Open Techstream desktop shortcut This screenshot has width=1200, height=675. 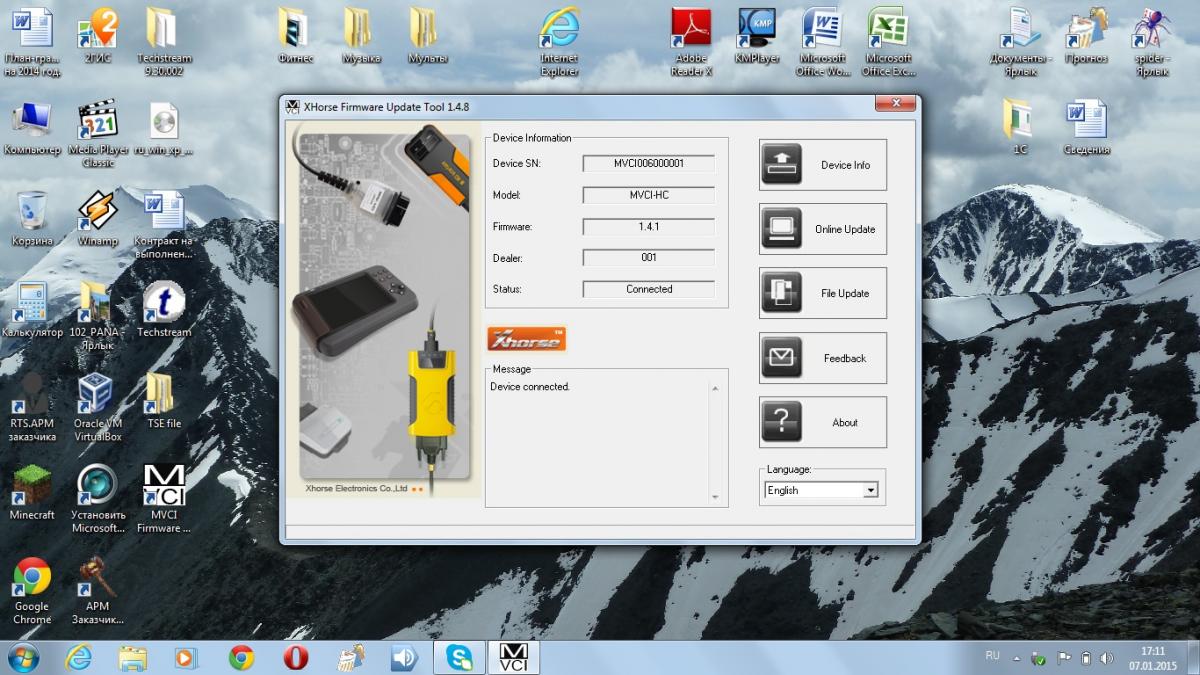(x=163, y=305)
